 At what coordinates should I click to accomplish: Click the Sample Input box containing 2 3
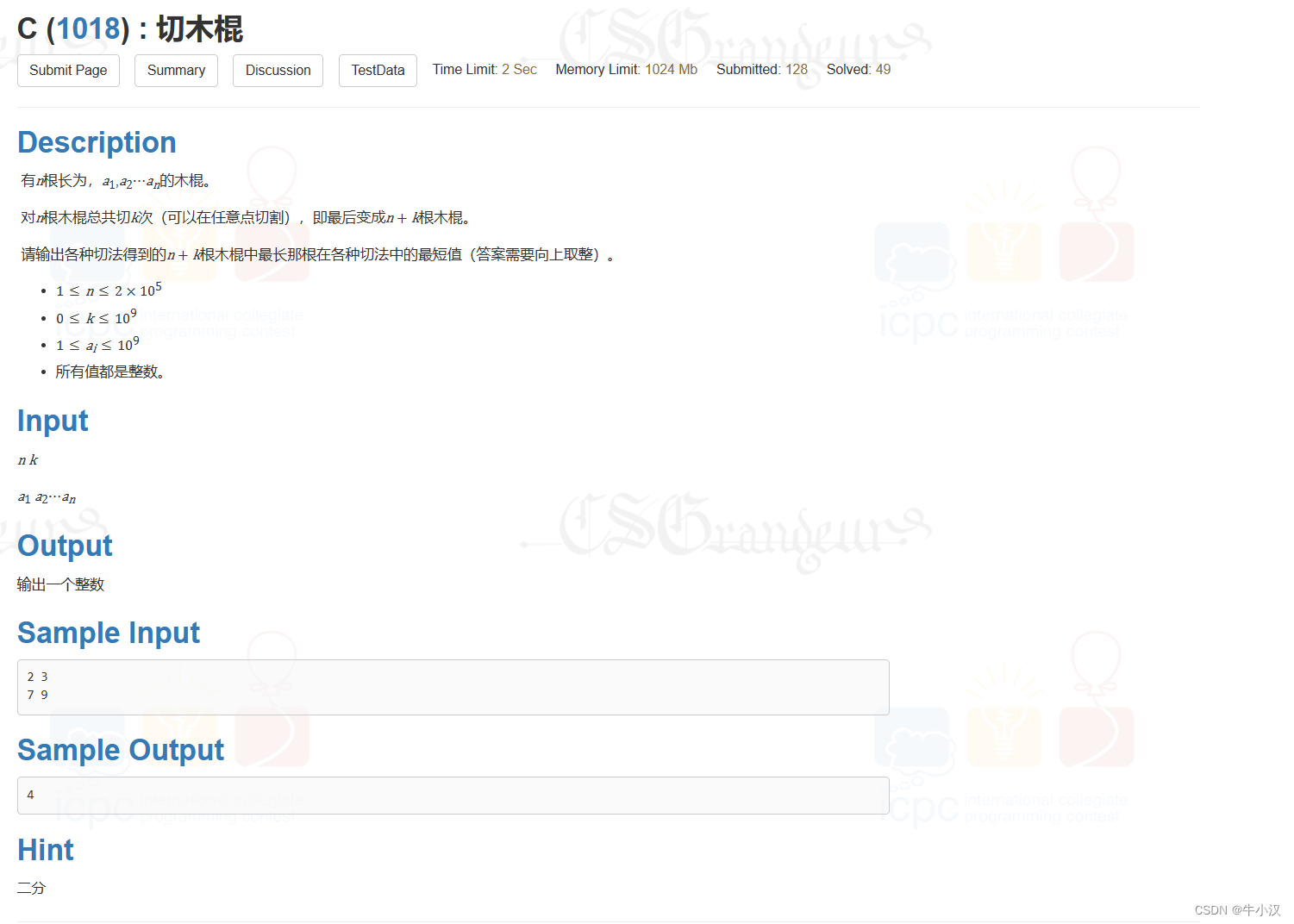(x=453, y=687)
